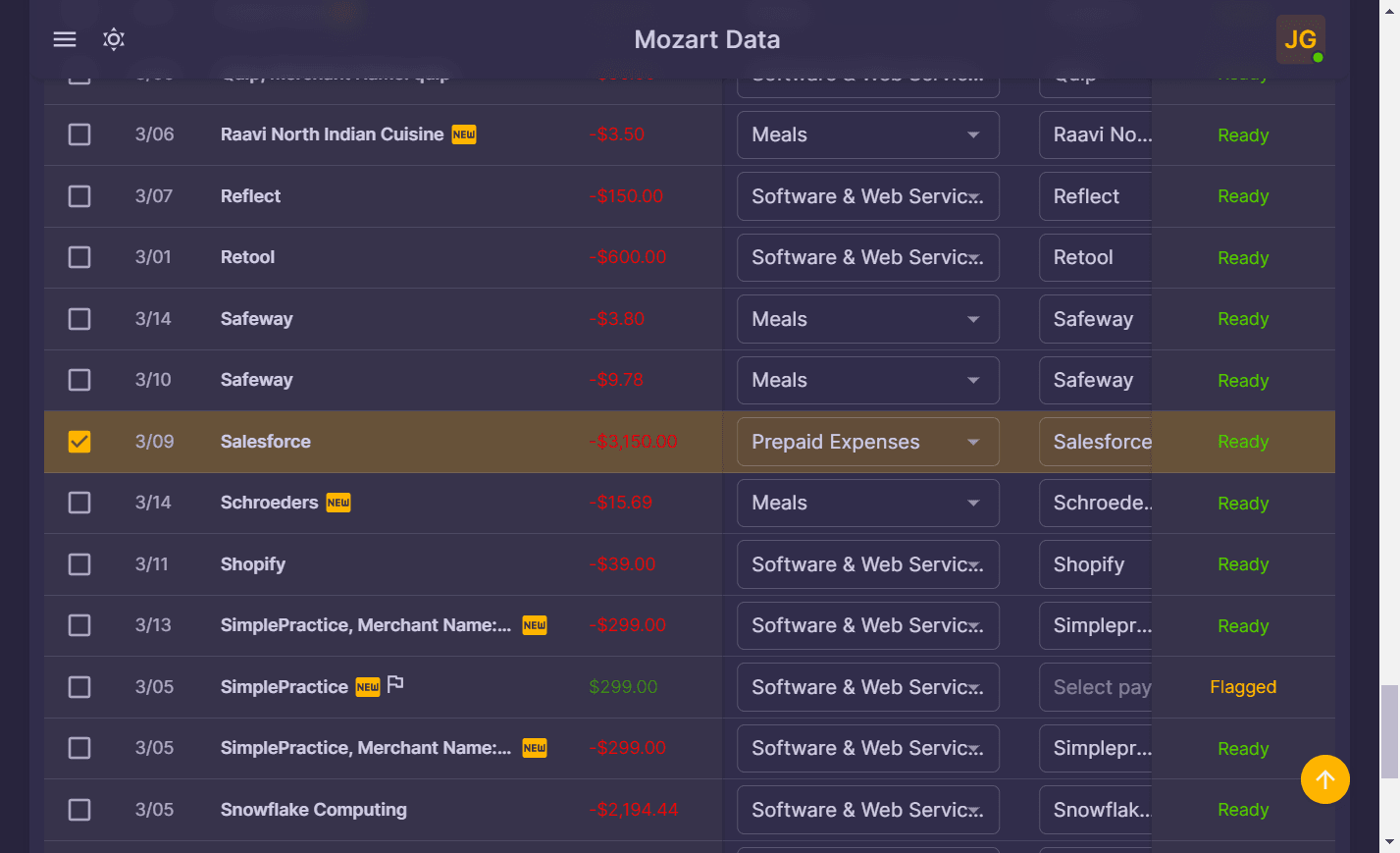Viewport: 1400px width, 853px height.
Task: Click the flag icon on SimplePractice row
Action: [x=395, y=682]
